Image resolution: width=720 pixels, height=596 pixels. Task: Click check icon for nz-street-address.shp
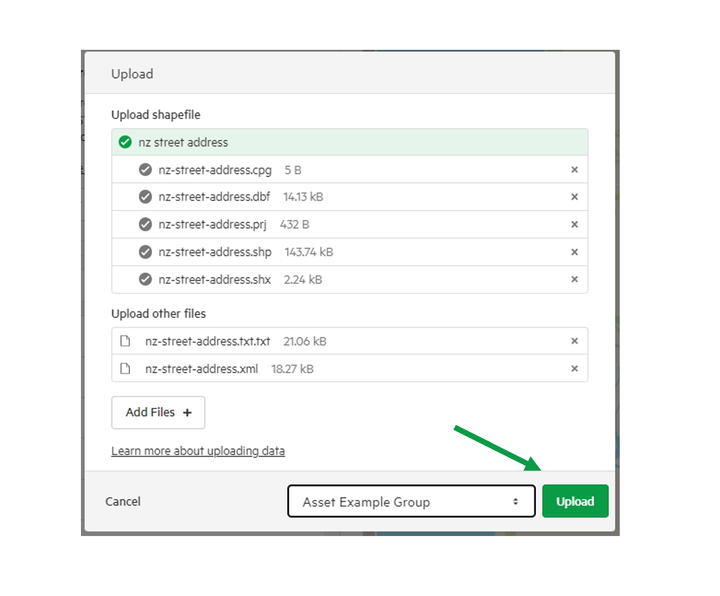(x=145, y=252)
